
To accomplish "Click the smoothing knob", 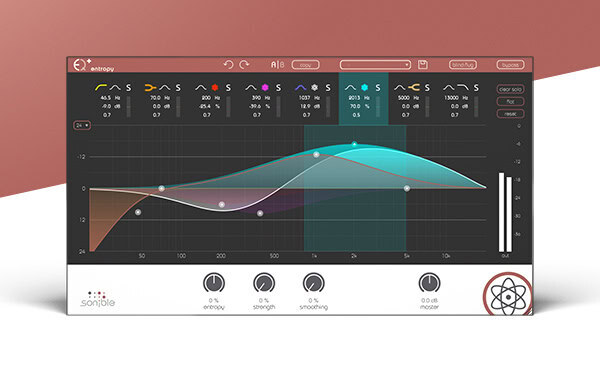I will (314, 284).
